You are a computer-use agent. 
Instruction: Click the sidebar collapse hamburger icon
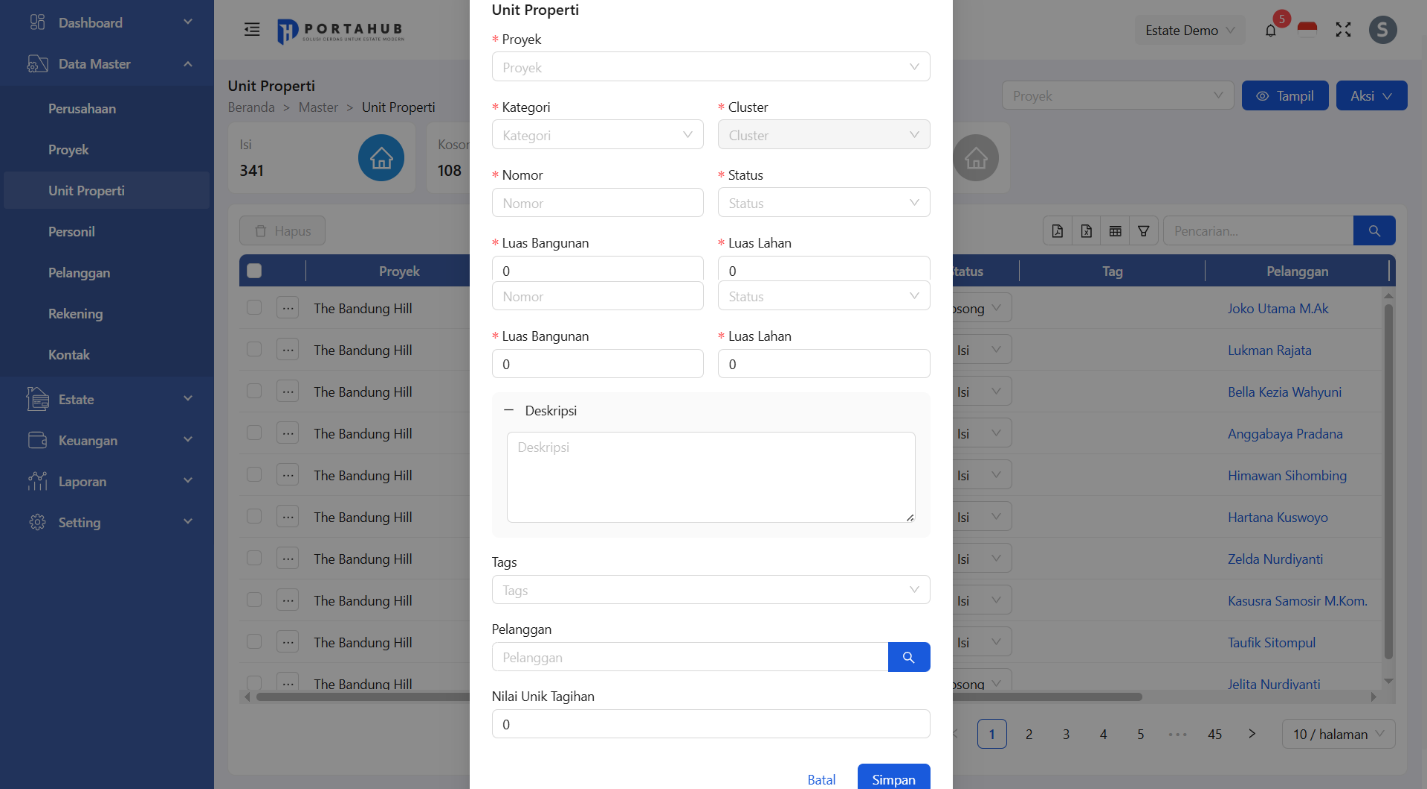click(252, 30)
